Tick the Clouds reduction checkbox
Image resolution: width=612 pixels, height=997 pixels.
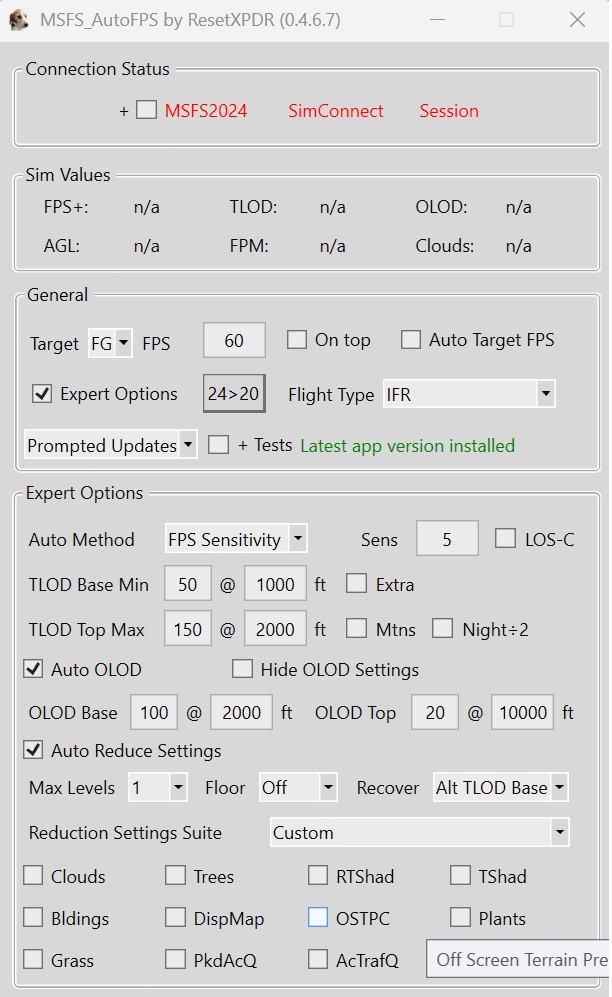click(x=33, y=876)
